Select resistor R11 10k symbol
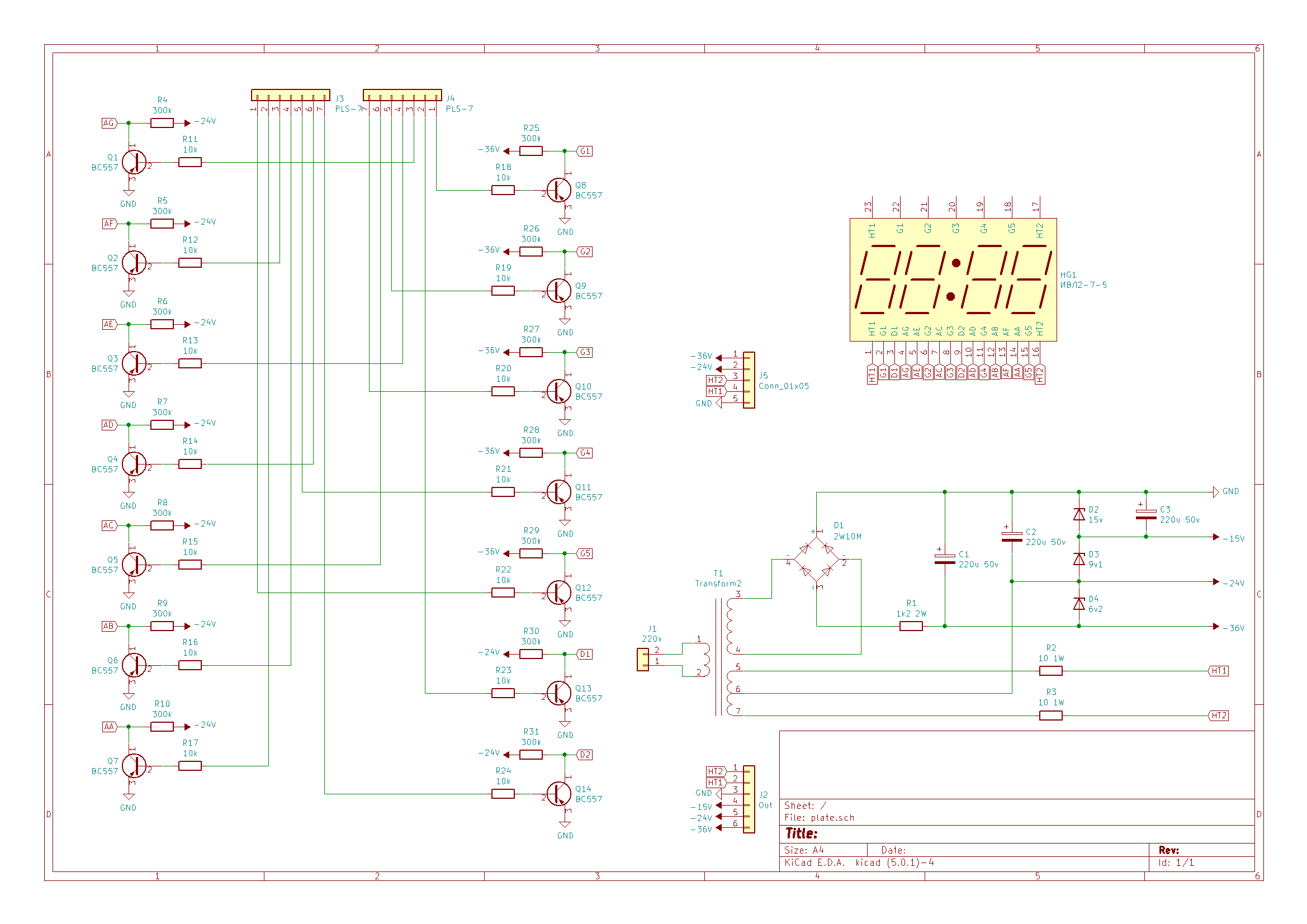The width and height of the screenshot is (1307, 924). pyautogui.click(x=190, y=162)
